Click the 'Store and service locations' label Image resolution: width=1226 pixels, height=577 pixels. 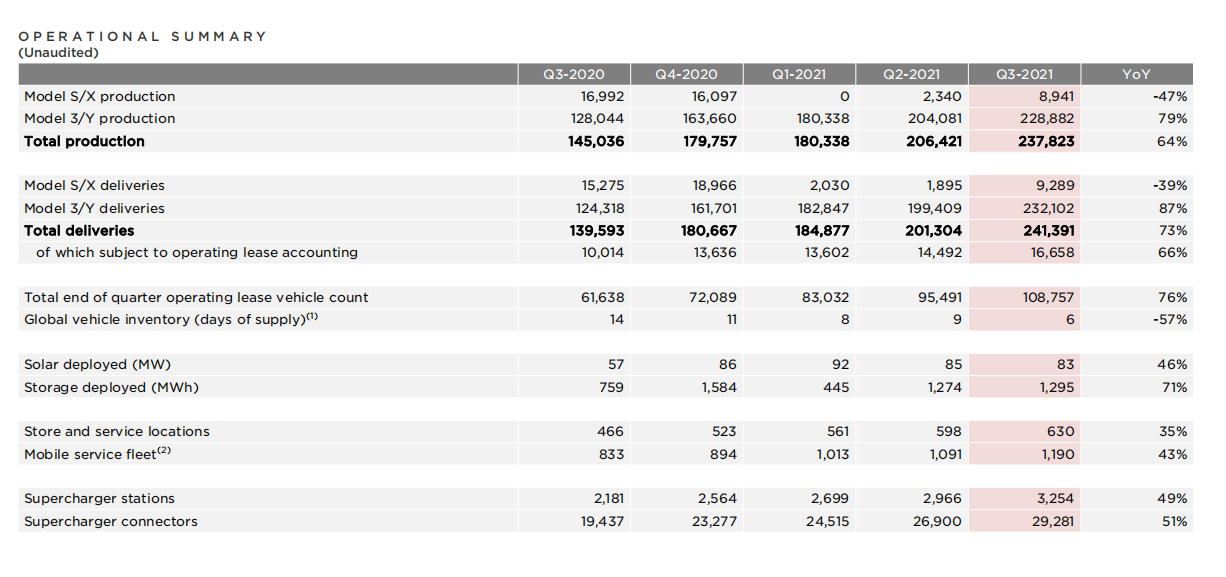(x=117, y=431)
